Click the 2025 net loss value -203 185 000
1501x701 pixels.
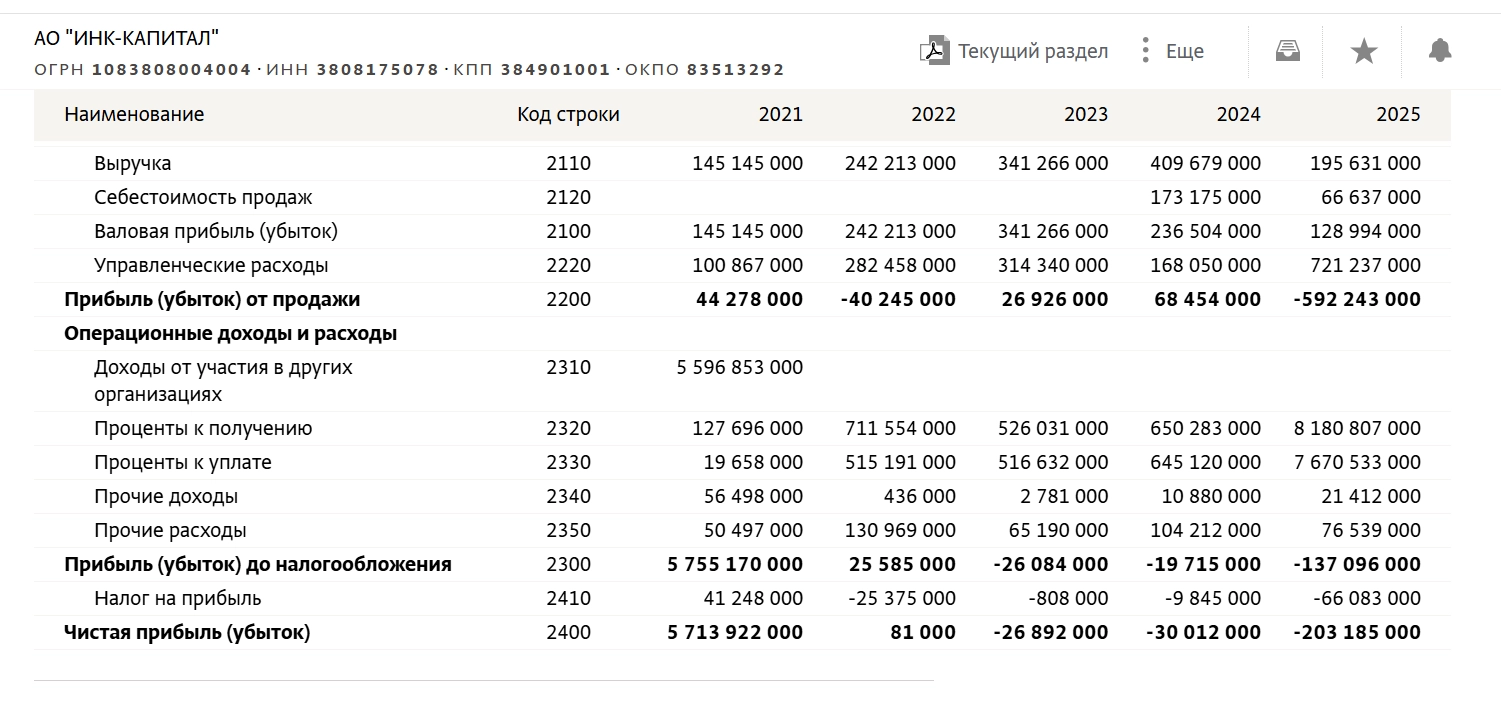pyautogui.click(x=1357, y=632)
